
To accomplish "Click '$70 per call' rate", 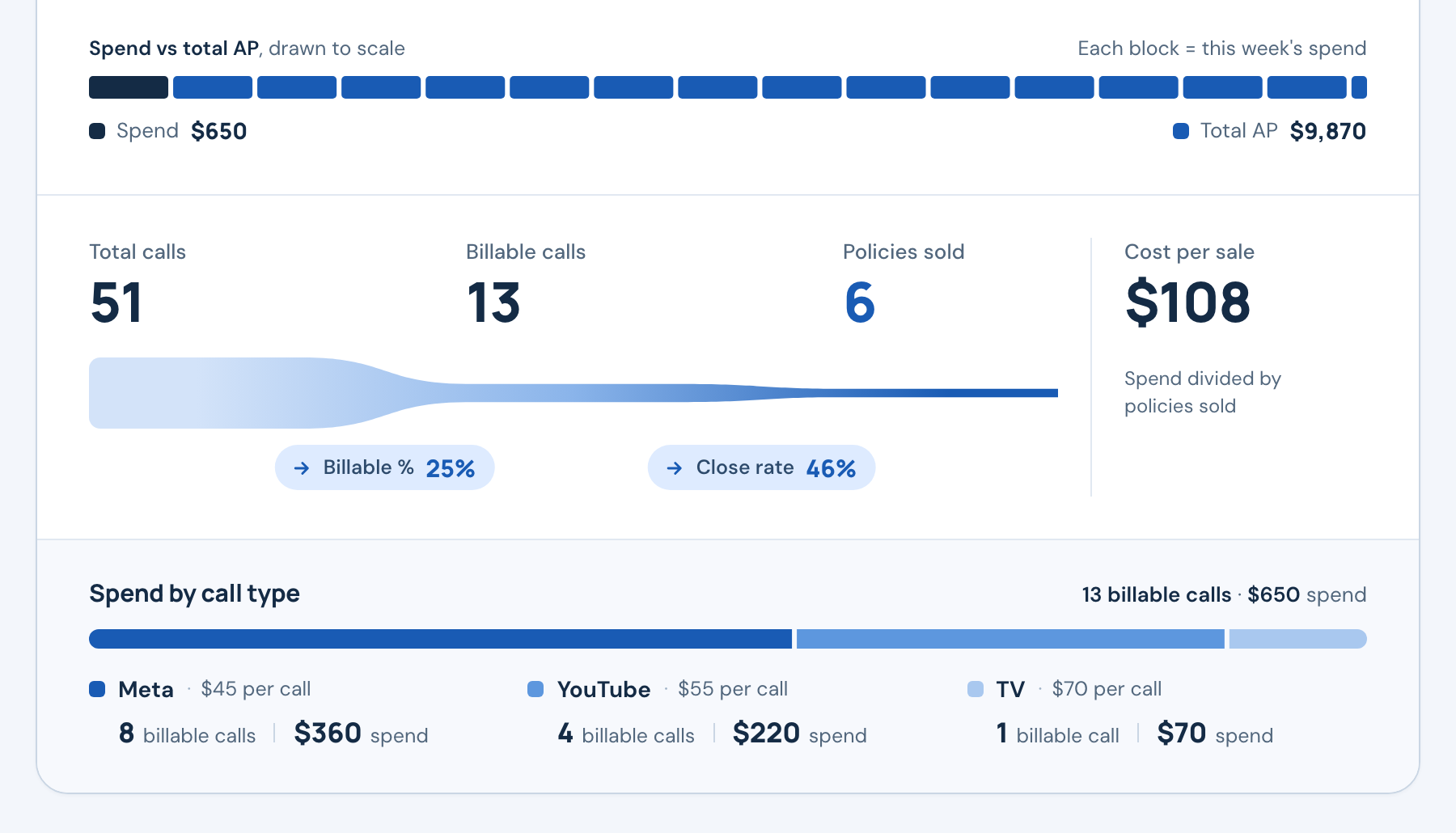I will (x=1107, y=689).
